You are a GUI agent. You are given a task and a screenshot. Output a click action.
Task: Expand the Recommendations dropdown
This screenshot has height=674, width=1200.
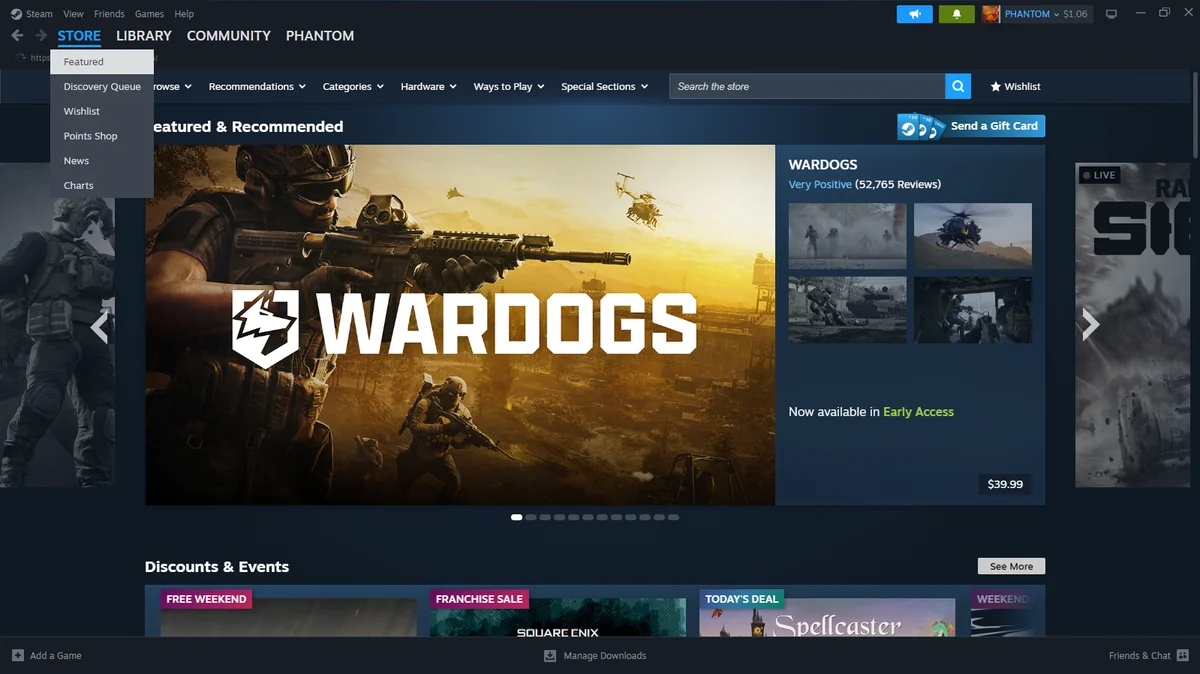(257, 87)
